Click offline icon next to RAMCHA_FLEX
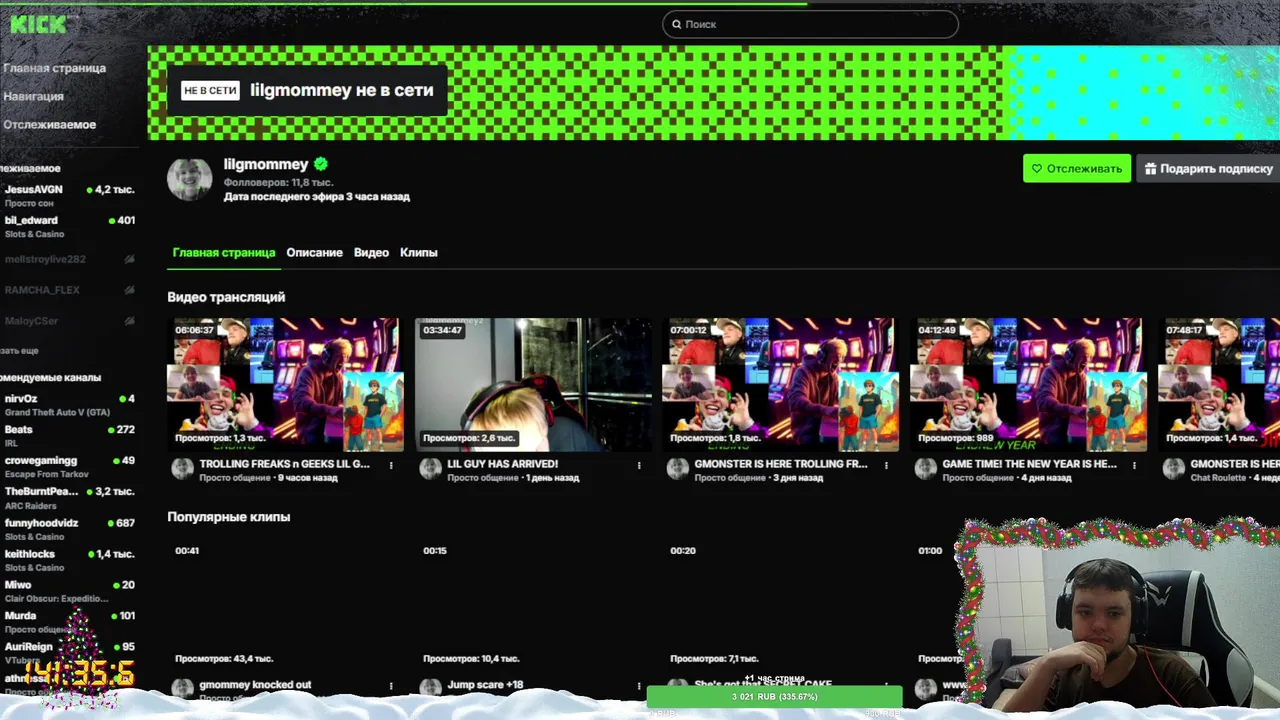 (129, 290)
